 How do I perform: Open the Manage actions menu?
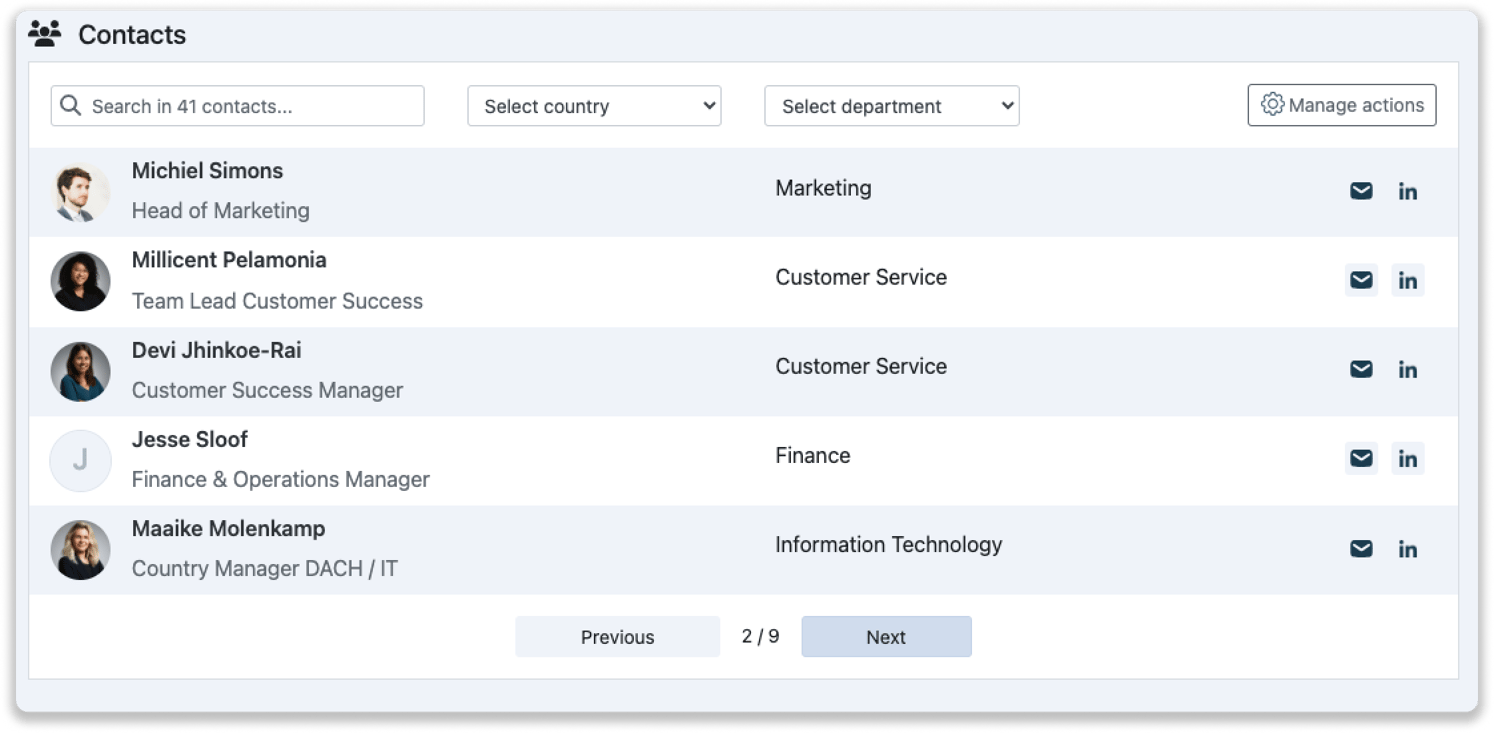tap(1341, 105)
